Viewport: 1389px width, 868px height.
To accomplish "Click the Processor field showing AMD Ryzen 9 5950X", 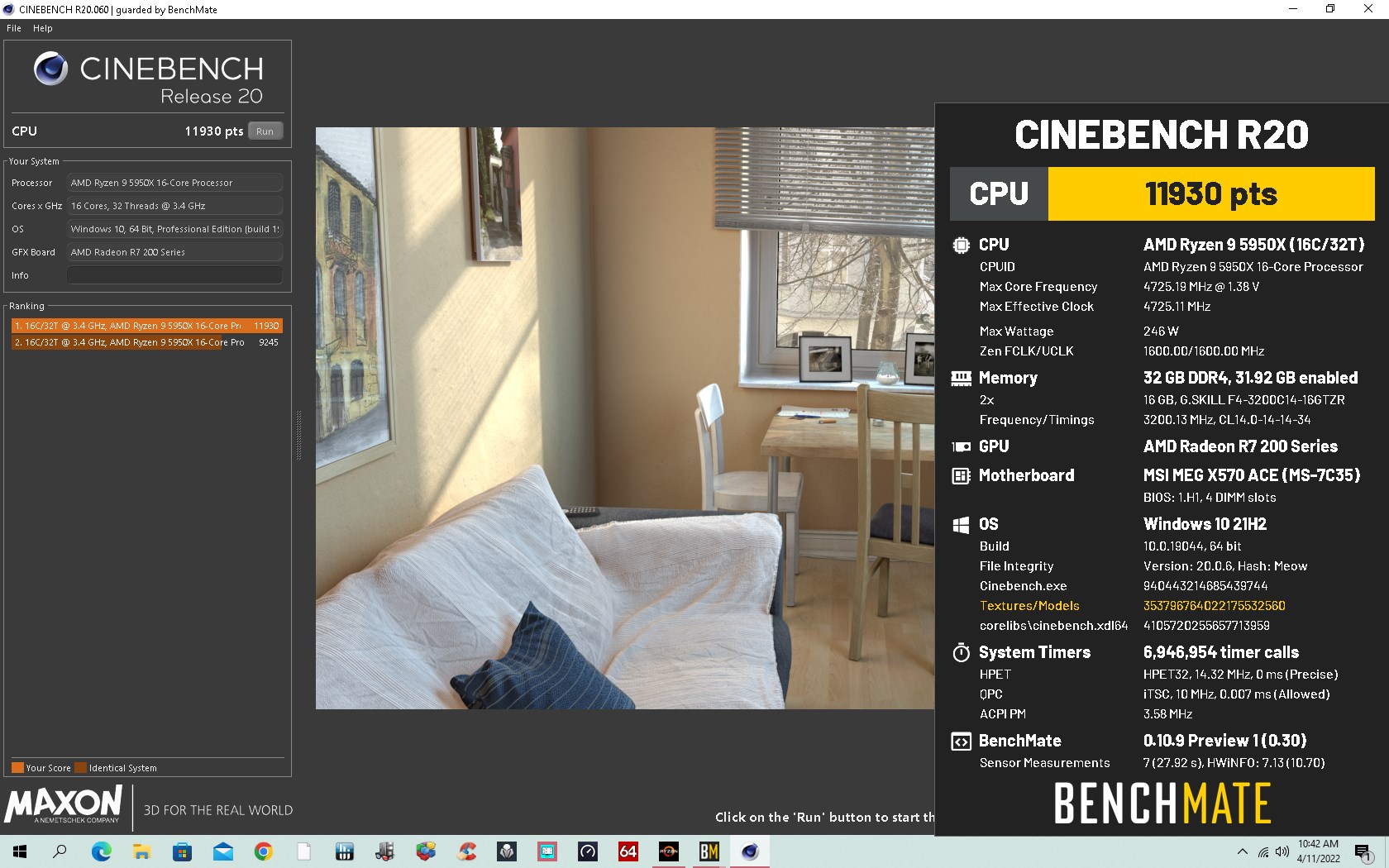I will pos(174,183).
